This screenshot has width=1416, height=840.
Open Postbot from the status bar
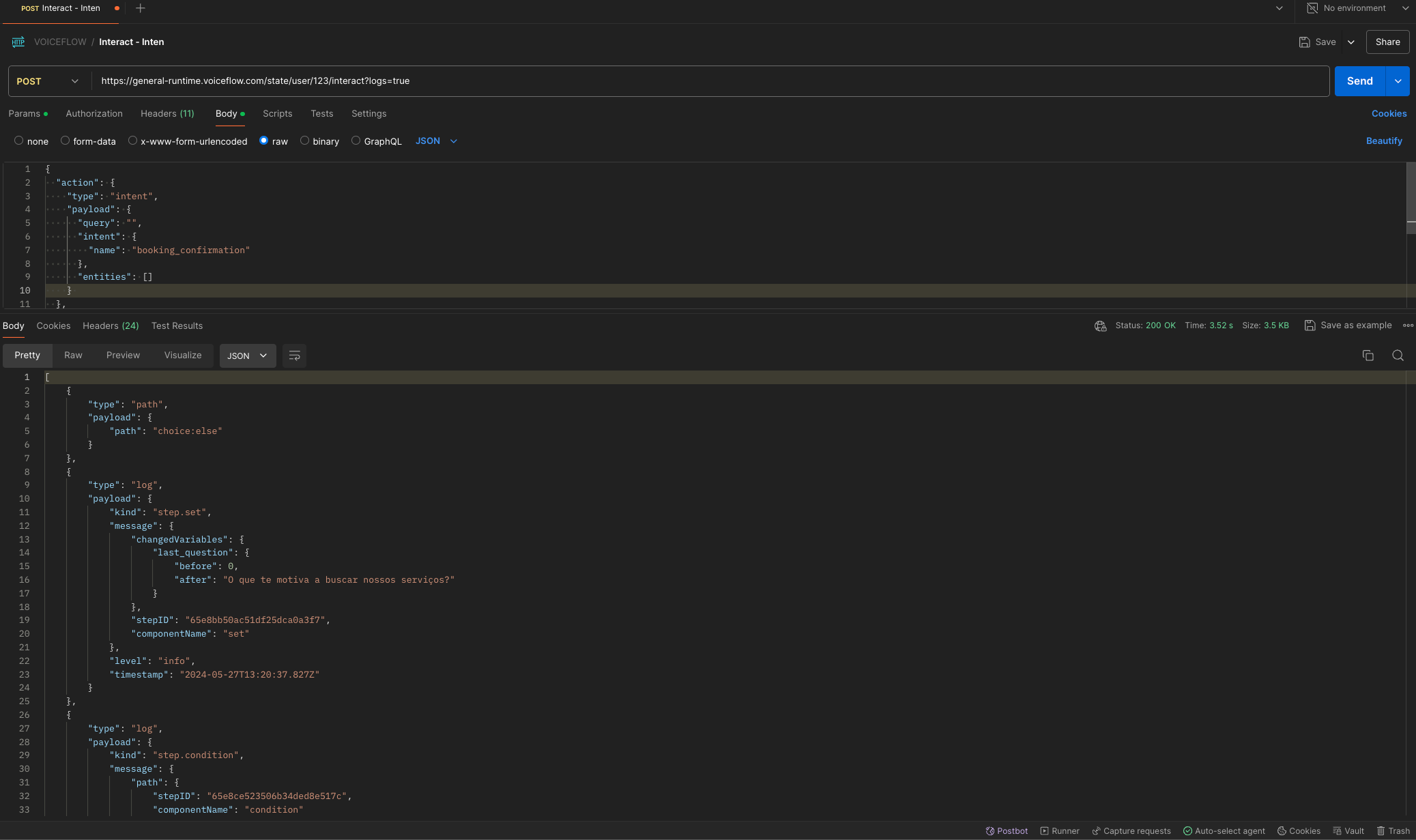pyautogui.click(x=1007, y=831)
